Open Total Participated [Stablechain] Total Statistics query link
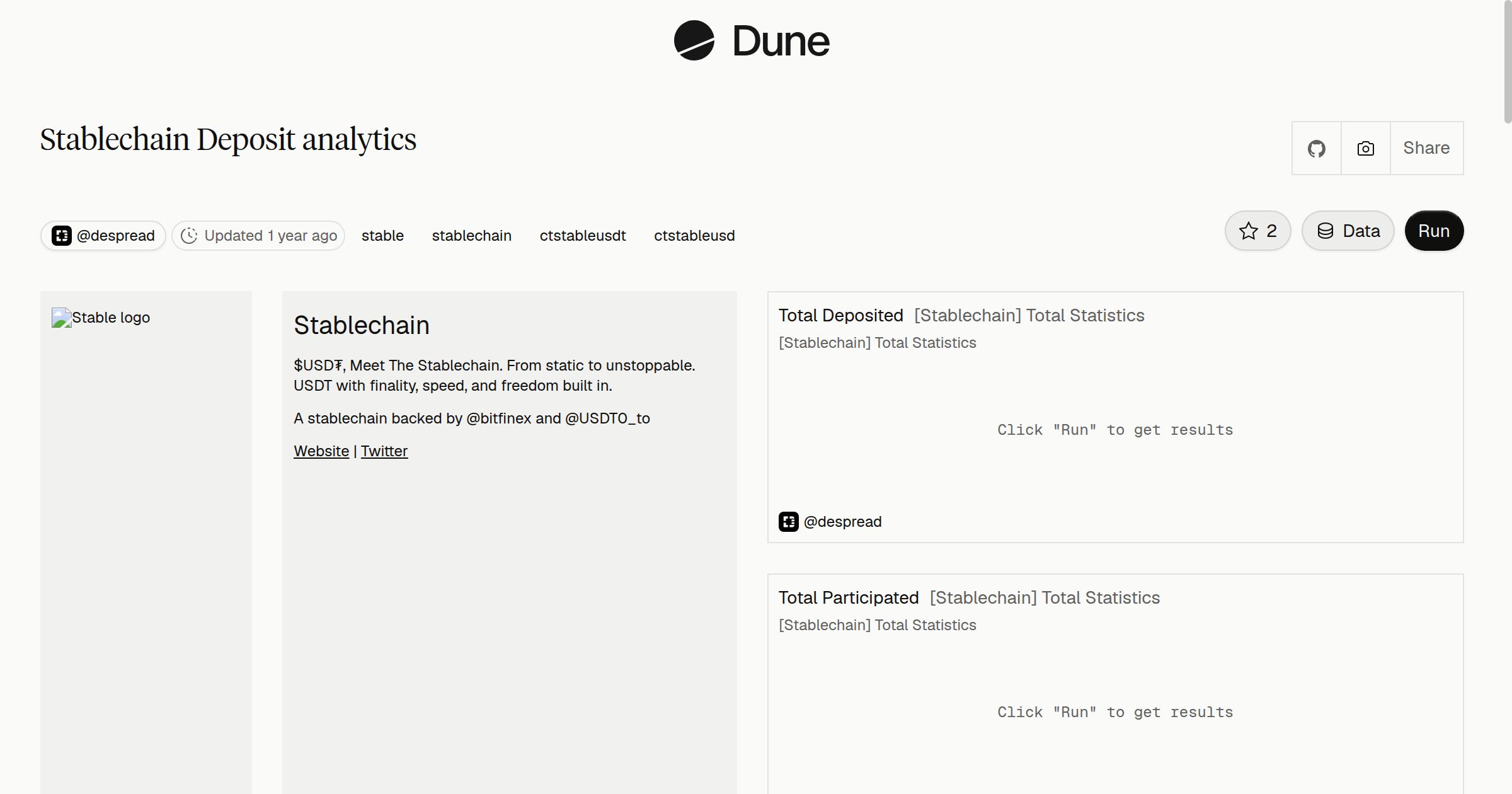The height and width of the screenshot is (794, 1512). click(x=1045, y=597)
